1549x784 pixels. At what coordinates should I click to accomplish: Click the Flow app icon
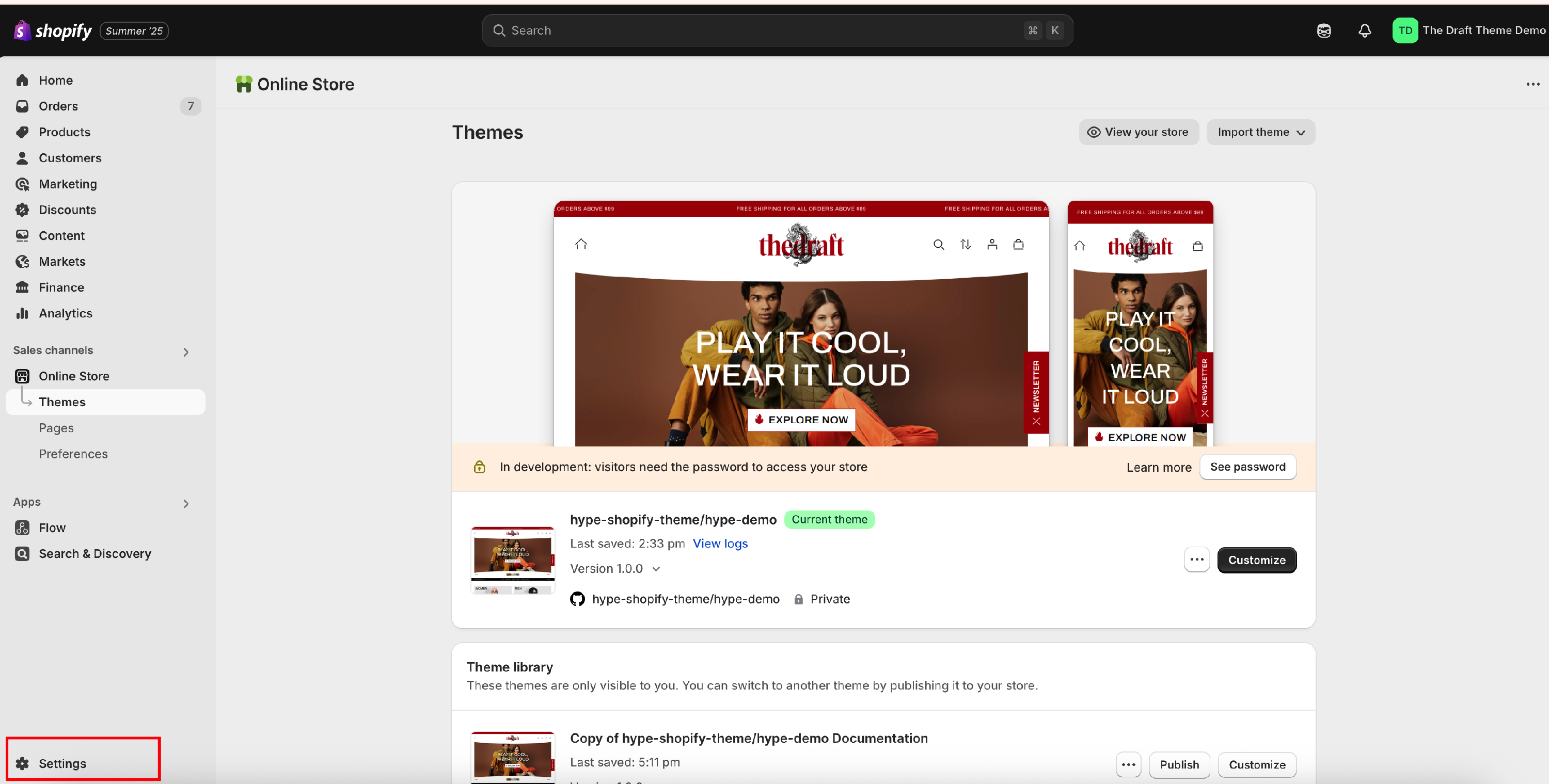click(22, 527)
